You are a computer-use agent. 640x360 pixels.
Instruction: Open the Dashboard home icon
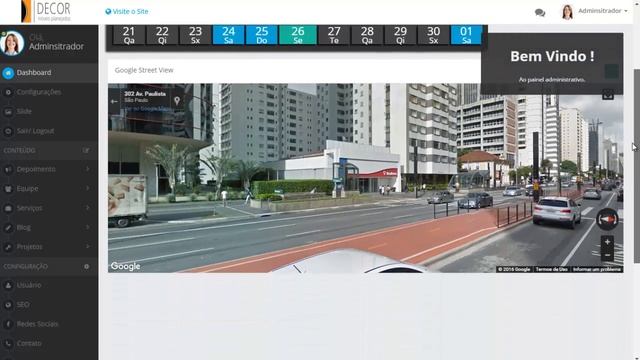click(8, 73)
